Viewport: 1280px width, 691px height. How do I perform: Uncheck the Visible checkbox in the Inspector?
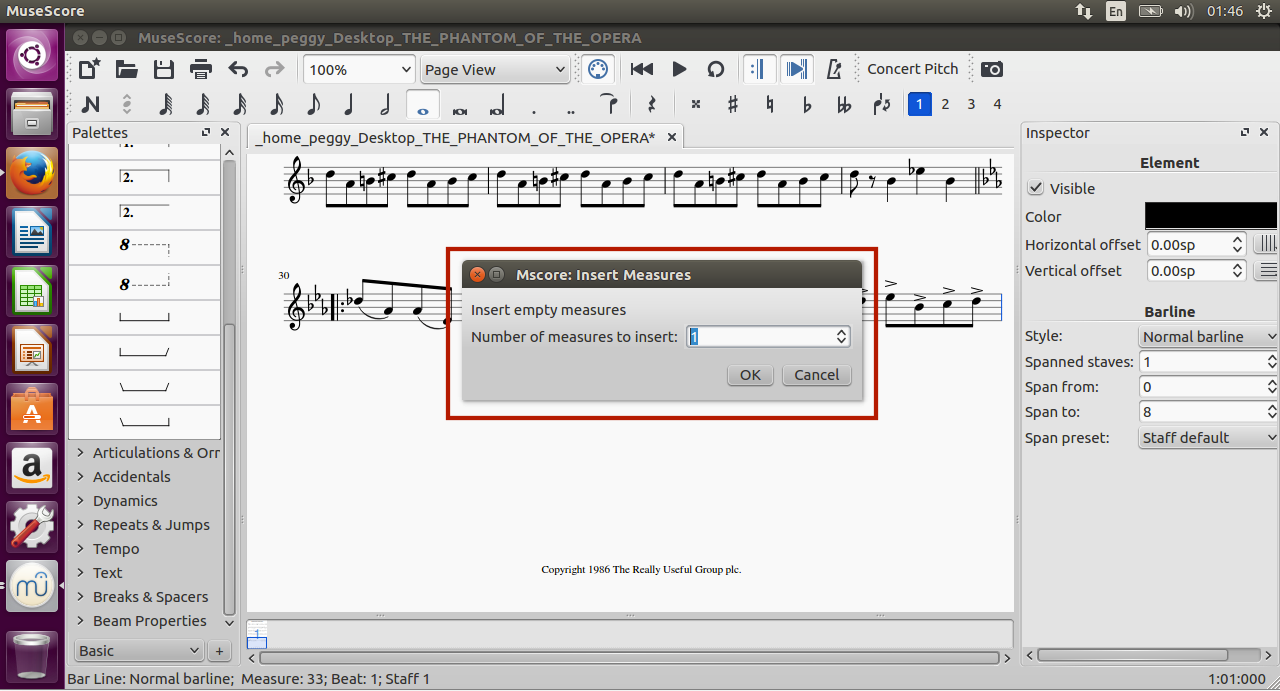pyautogui.click(x=1036, y=188)
